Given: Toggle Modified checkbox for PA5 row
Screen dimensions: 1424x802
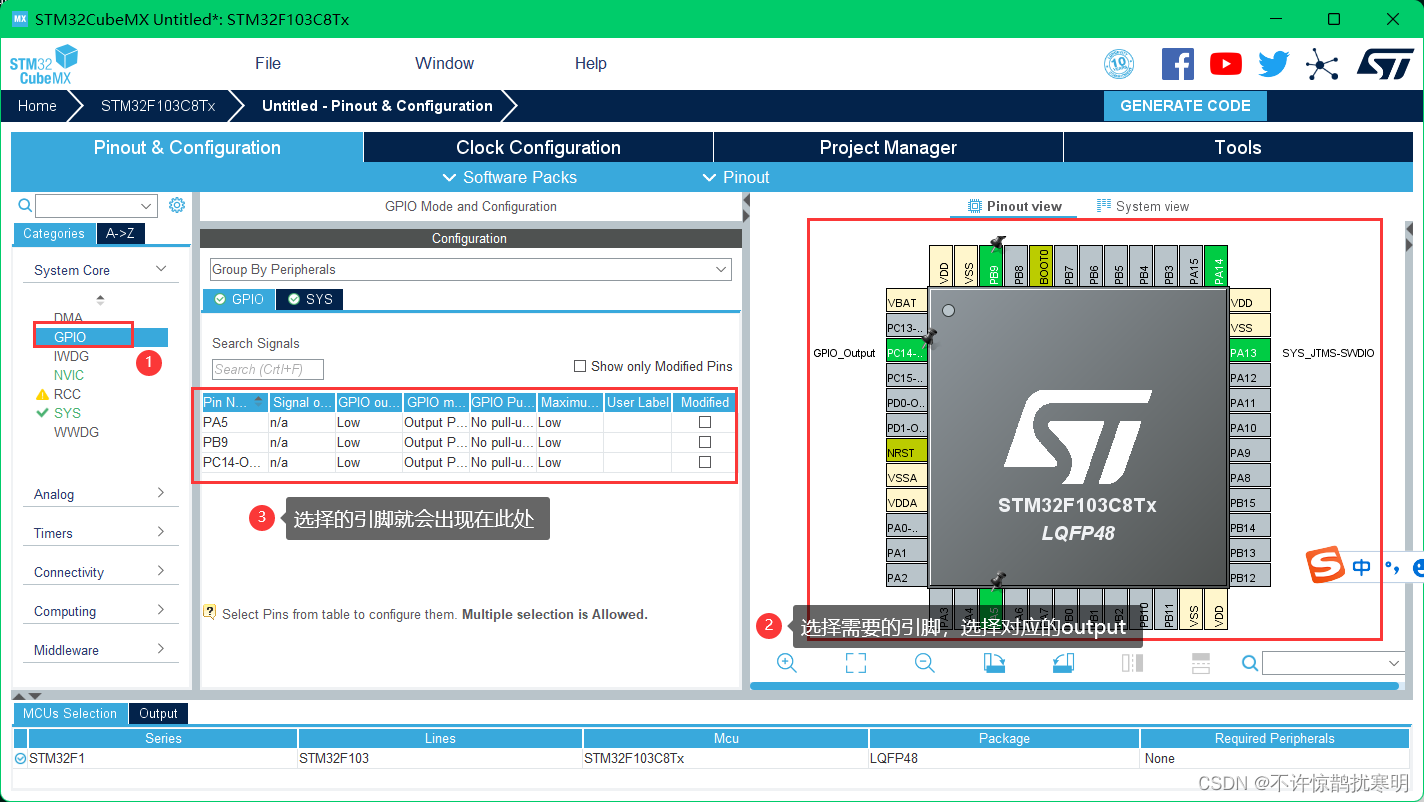Looking at the screenshot, I should pyautogui.click(x=705, y=422).
